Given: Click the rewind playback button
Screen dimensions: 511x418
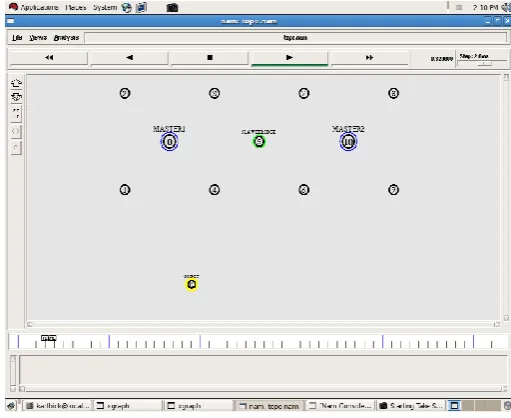Looking at the screenshot, I should point(49,58).
